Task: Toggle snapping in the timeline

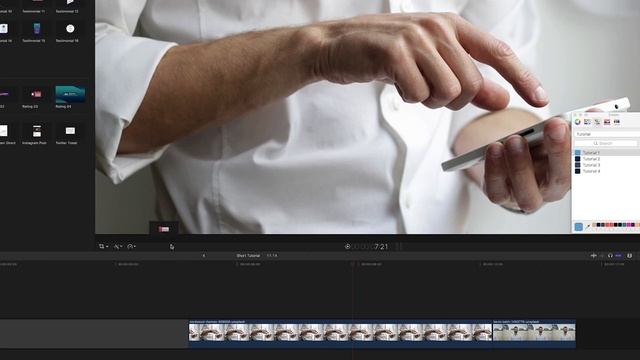Action: pos(618,256)
